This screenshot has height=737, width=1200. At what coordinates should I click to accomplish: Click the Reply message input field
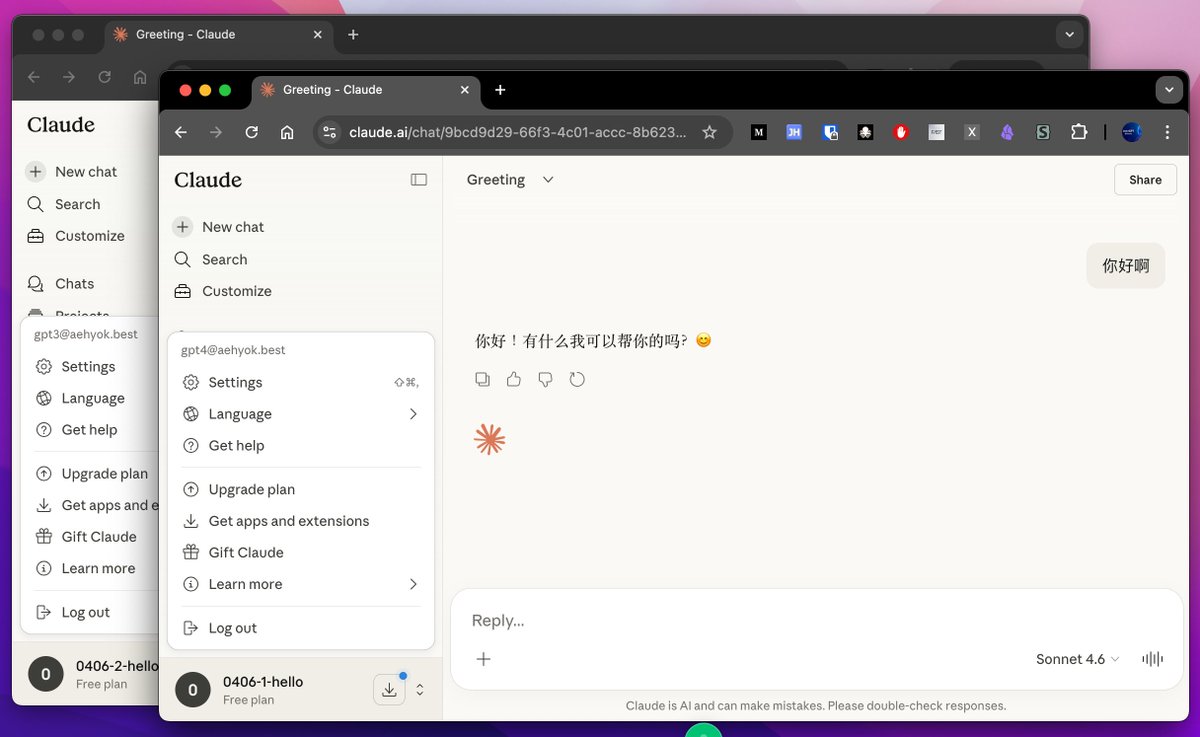[816, 620]
